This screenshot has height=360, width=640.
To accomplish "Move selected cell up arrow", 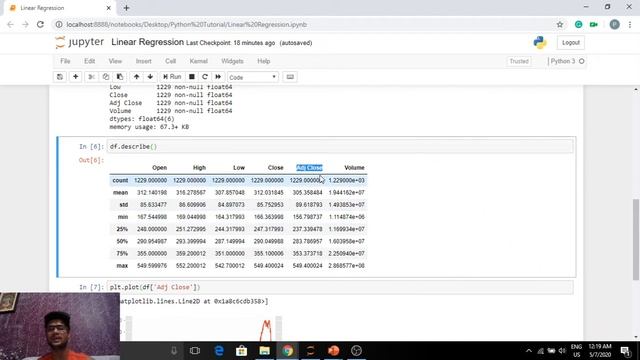I will click(x=136, y=77).
